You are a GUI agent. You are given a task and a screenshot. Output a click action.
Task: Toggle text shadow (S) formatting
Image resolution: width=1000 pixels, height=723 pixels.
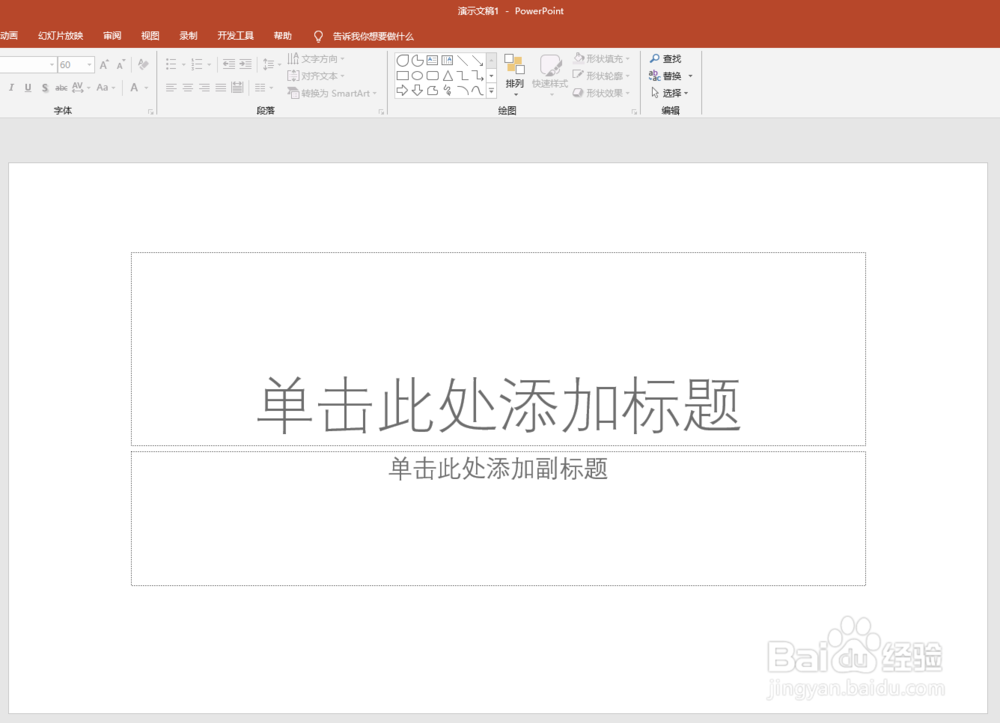pyautogui.click(x=45, y=87)
